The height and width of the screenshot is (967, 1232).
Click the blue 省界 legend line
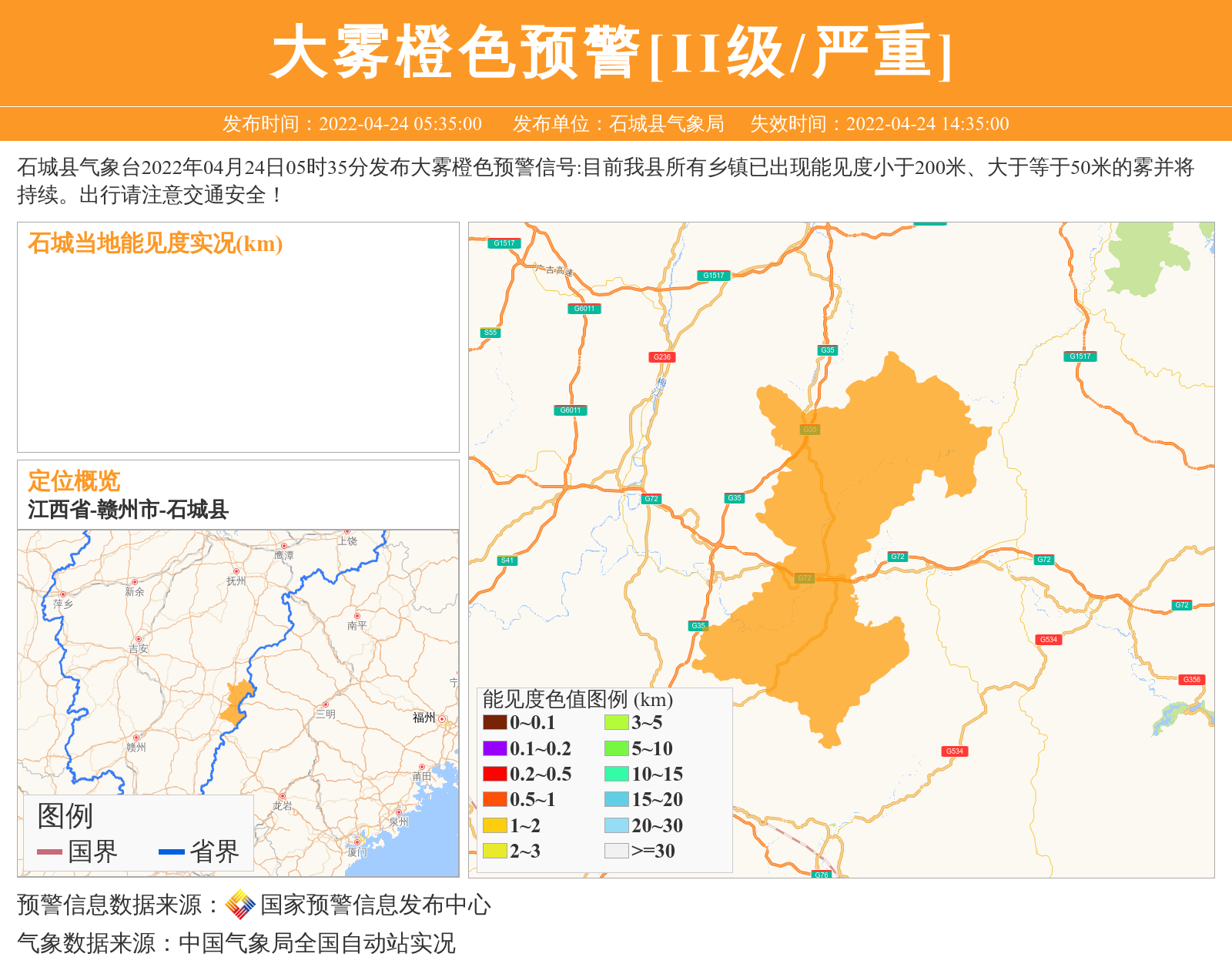tap(171, 852)
